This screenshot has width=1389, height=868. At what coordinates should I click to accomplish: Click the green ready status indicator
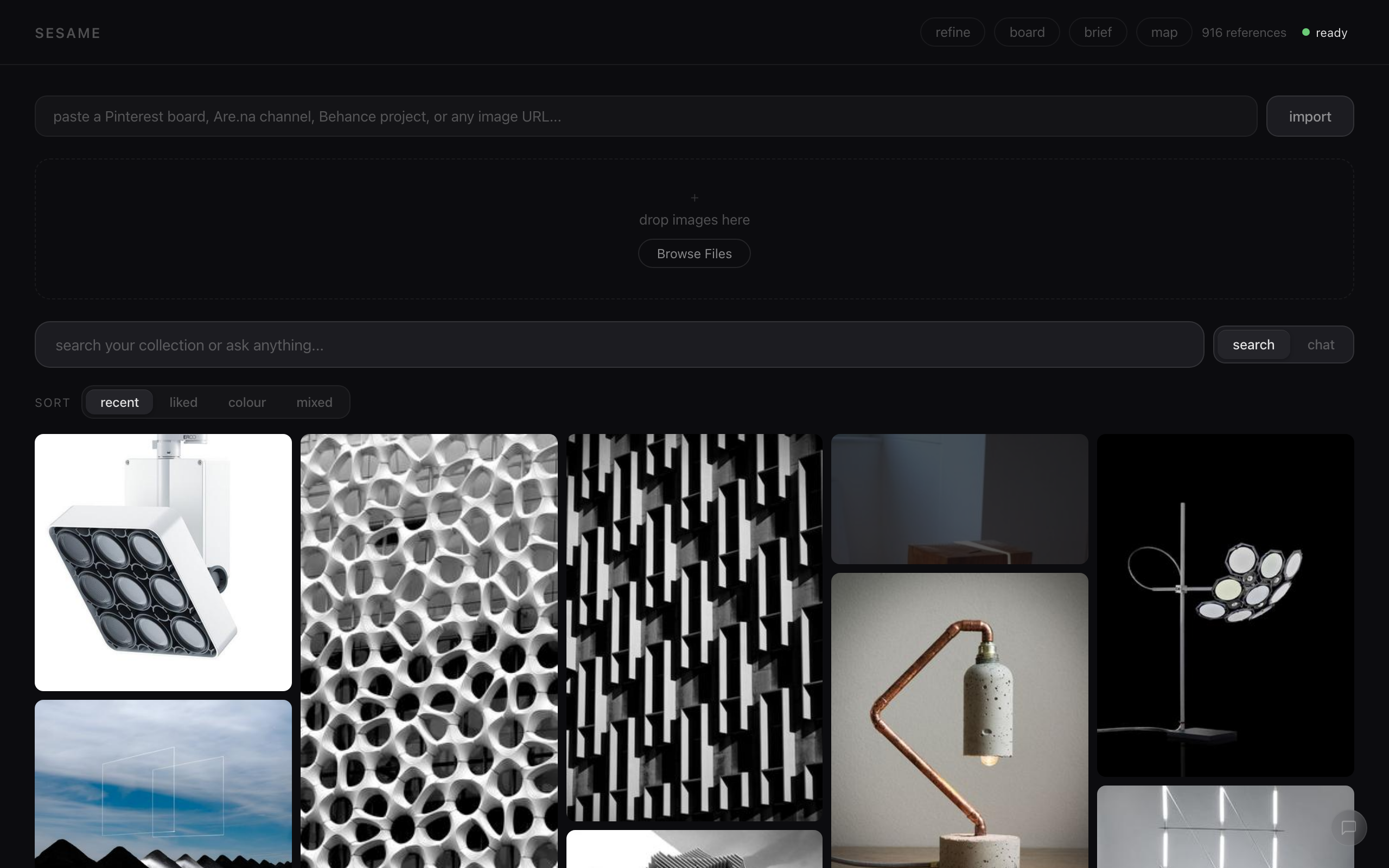1306,32
